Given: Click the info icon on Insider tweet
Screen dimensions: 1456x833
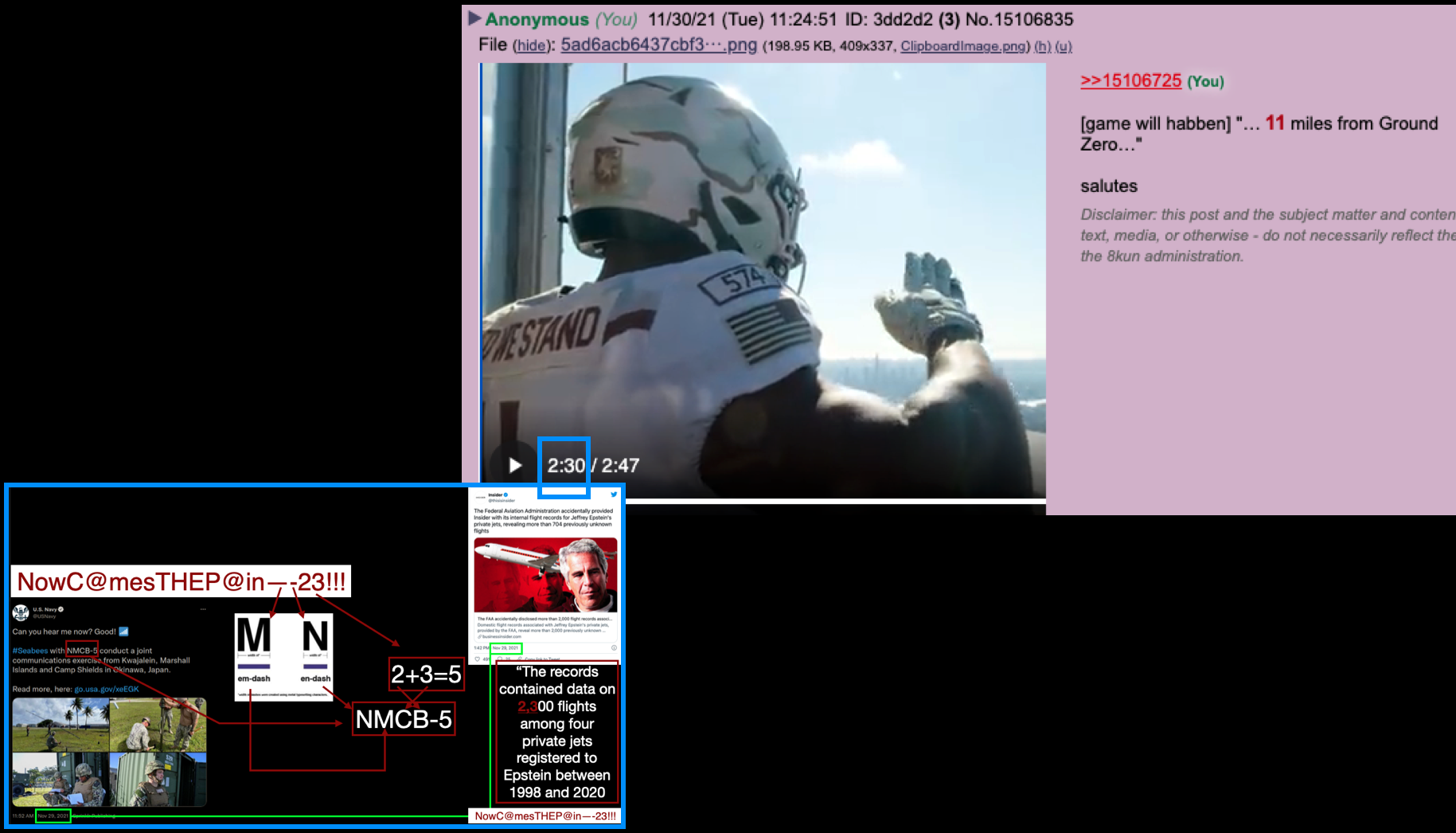Looking at the screenshot, I should tap(614, 648).
